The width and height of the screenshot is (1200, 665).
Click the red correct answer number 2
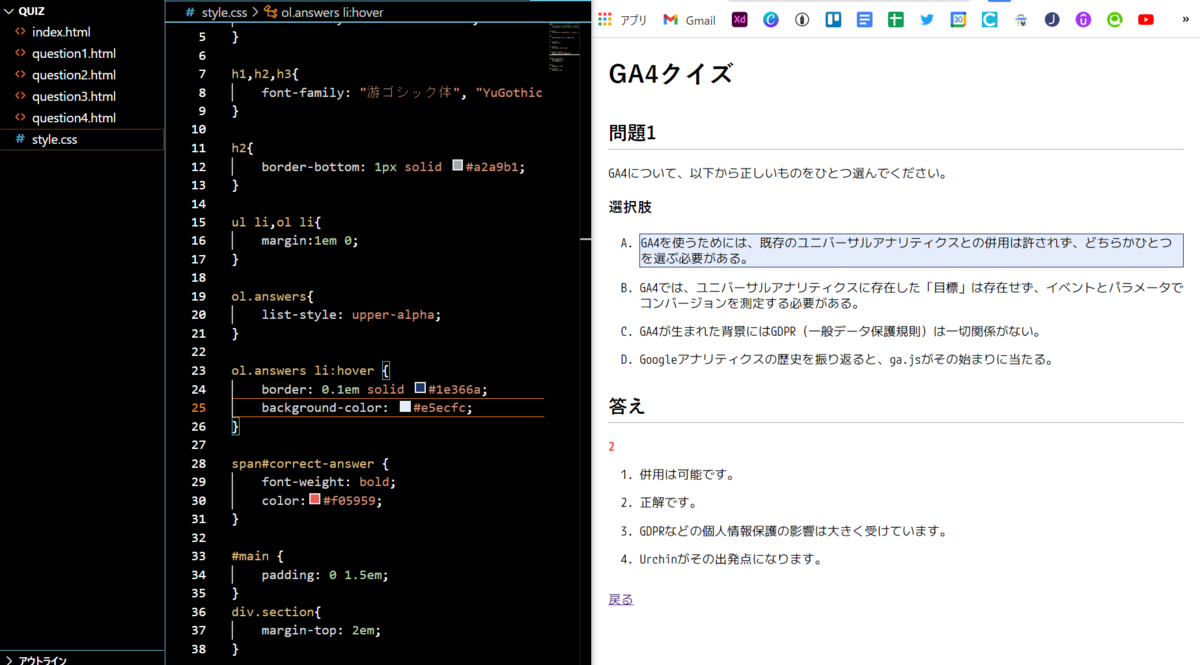pyautogui.click(x=611, y=446)
